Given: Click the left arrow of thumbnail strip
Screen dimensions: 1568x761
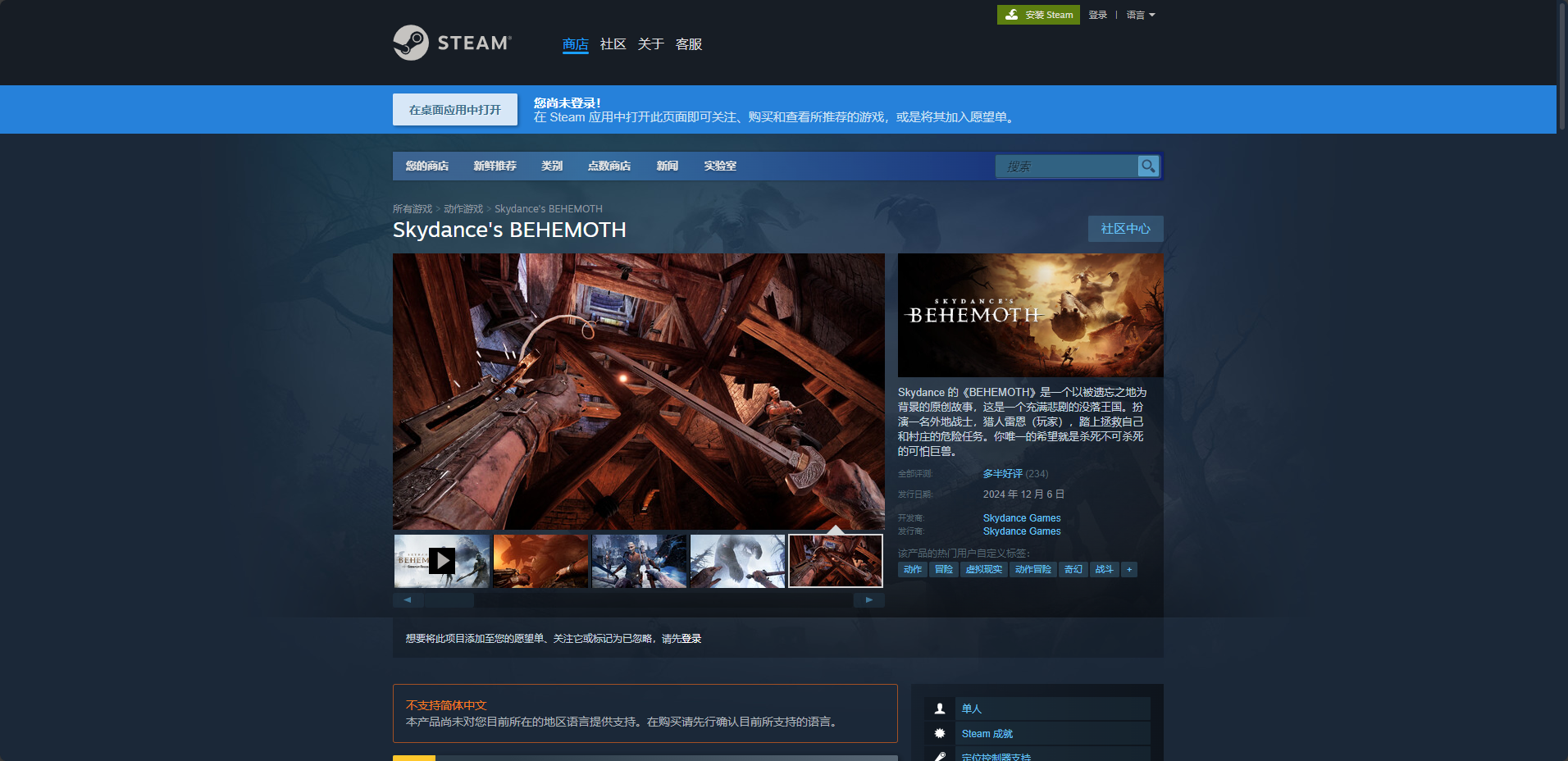Looking at the screenshot, I should (408, 599).
